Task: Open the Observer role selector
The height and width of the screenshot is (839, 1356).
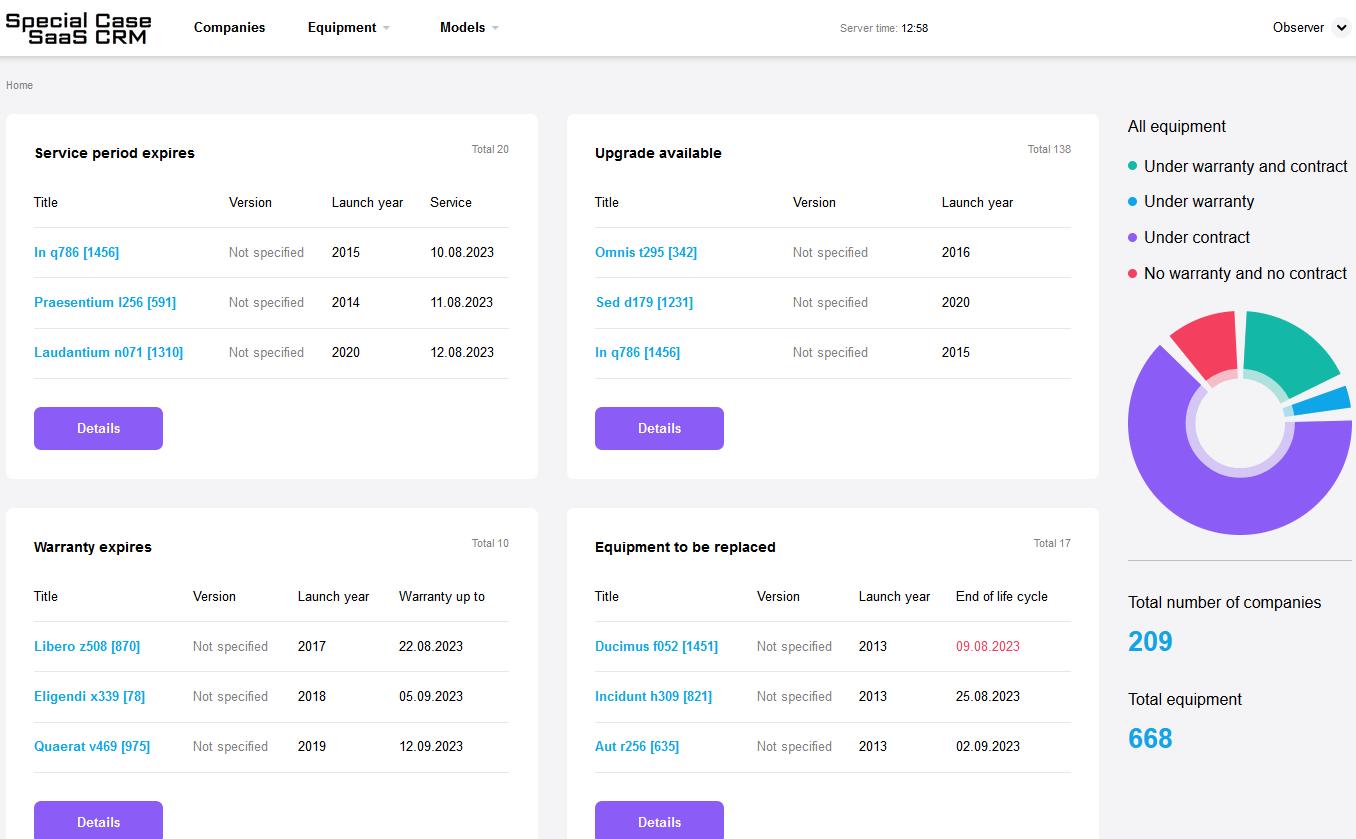Action: coord(1308,27)
